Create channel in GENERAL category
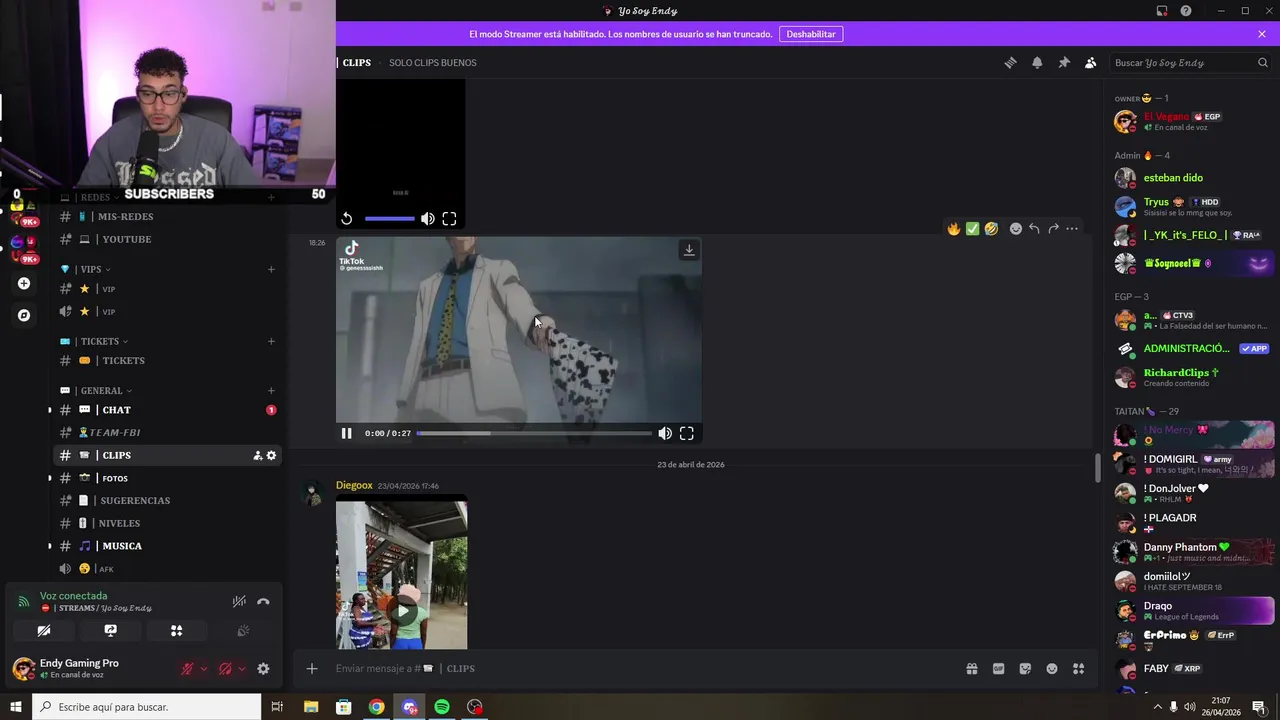The height and width of the screenshot is (720, 1280). 271,391
